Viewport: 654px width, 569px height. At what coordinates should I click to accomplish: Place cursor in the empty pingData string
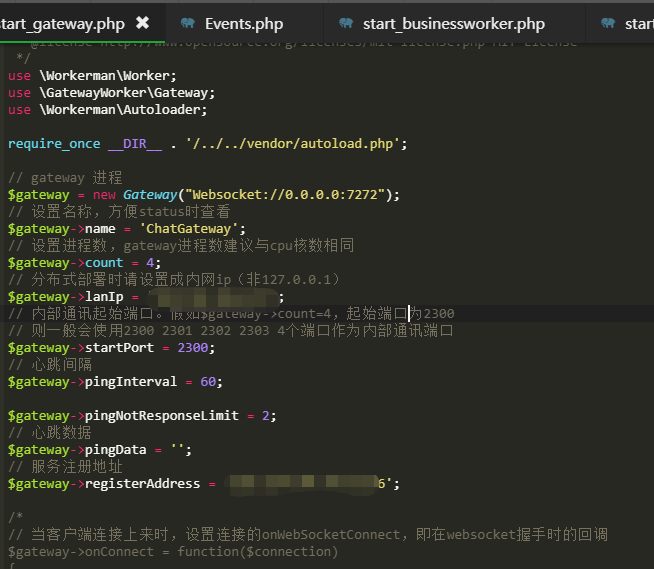coord(177,450)
